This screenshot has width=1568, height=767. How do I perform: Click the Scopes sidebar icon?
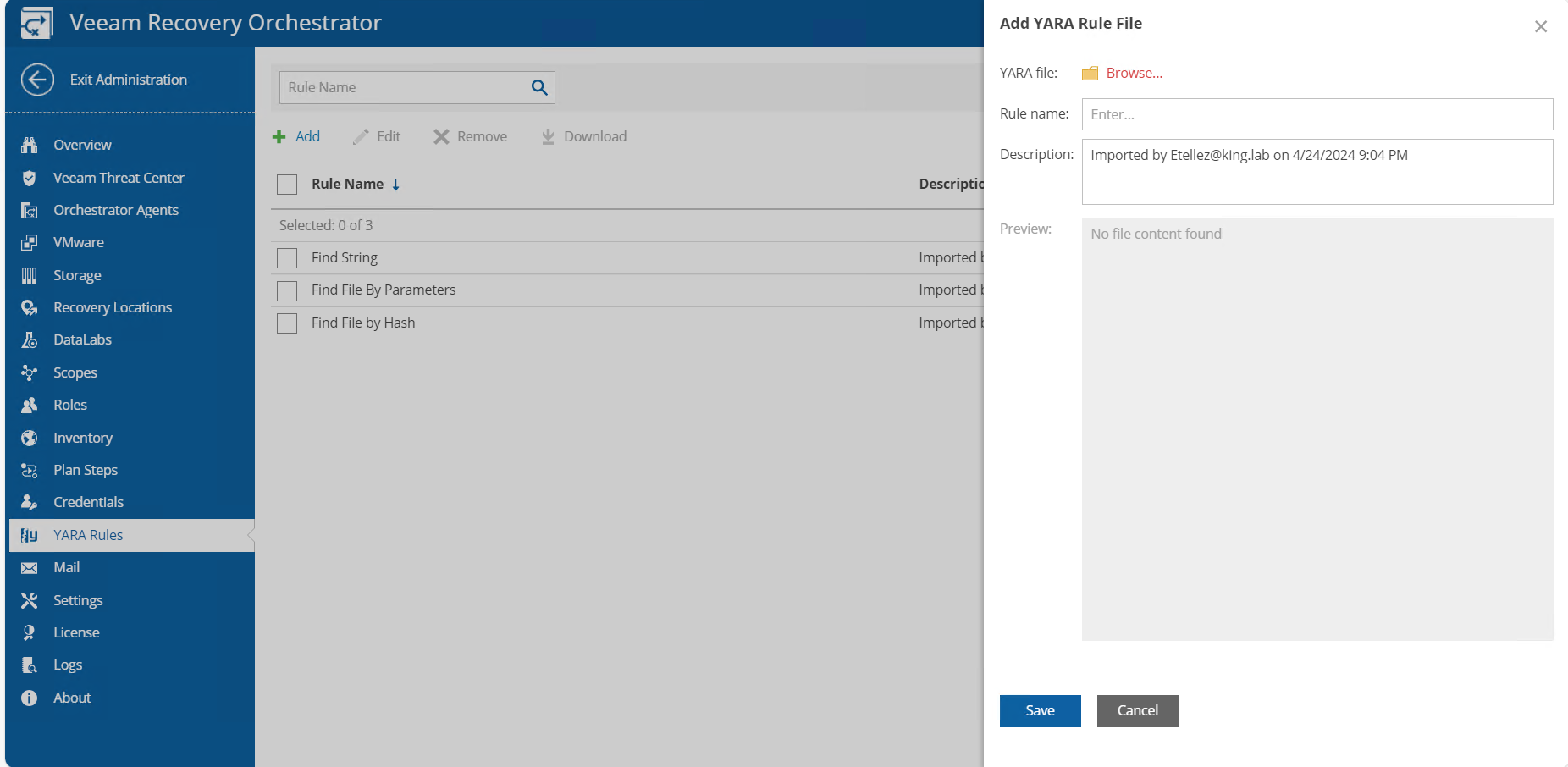[30, 372]
